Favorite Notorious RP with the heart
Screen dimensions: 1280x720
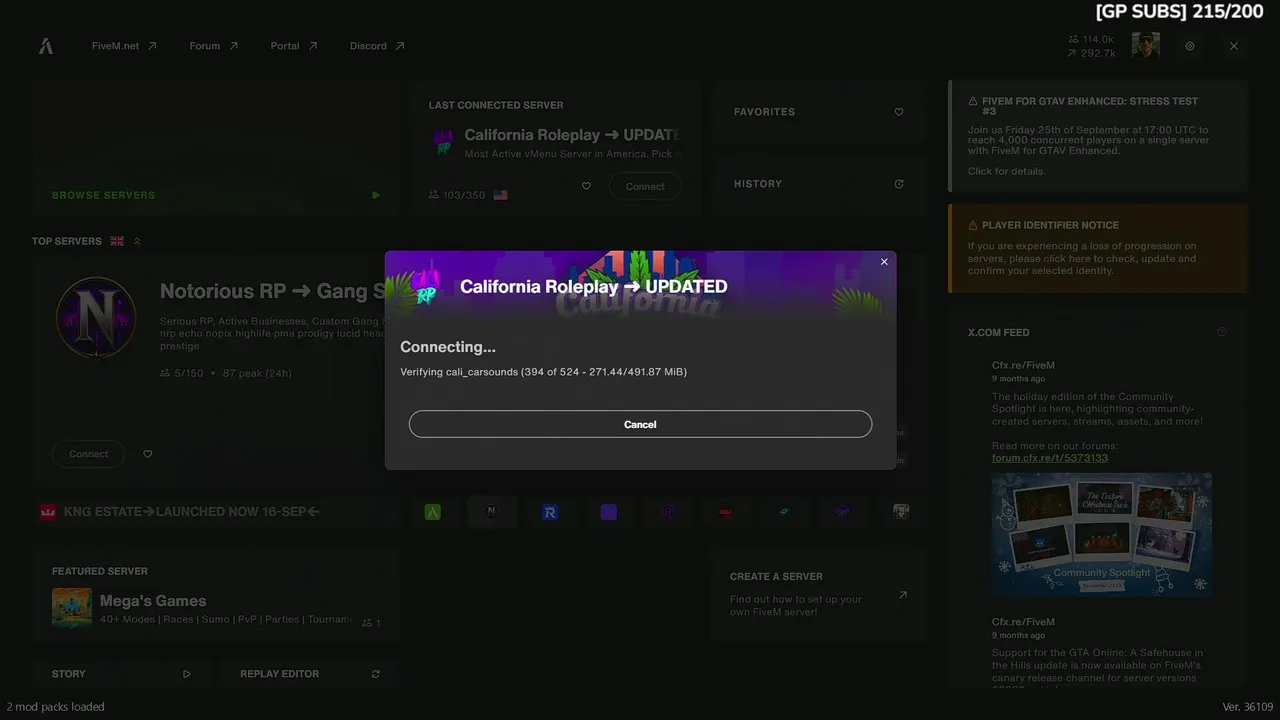click(148, 454)
